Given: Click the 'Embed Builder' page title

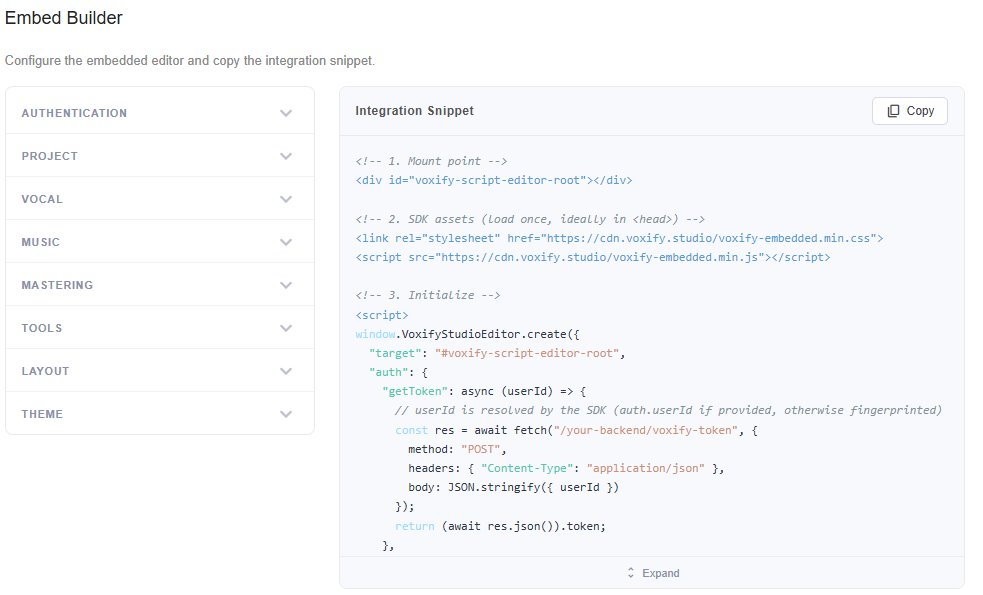Looking at the screenshot, I should point(64,18).
